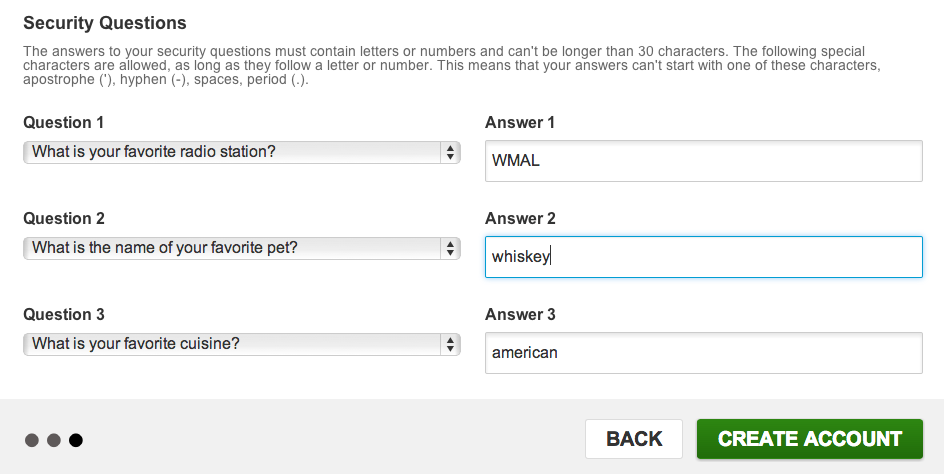The height and width of the screenshot is (474, 944).
Task: Click the Answer 3 label
Action: click(x=520, y=315)
